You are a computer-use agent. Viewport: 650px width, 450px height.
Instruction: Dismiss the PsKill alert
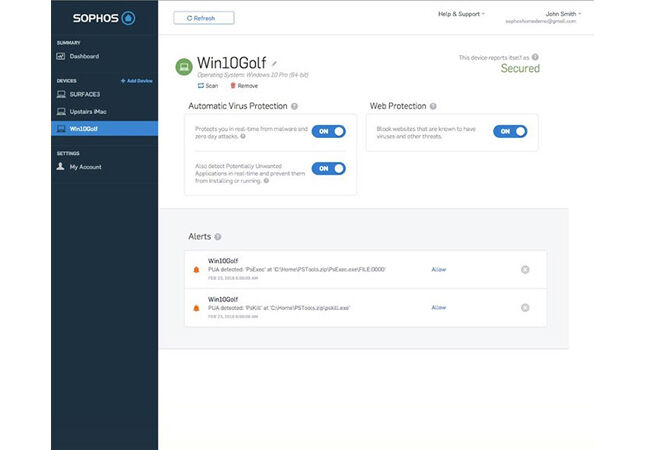pyautogui.click(x=525, y=308)
